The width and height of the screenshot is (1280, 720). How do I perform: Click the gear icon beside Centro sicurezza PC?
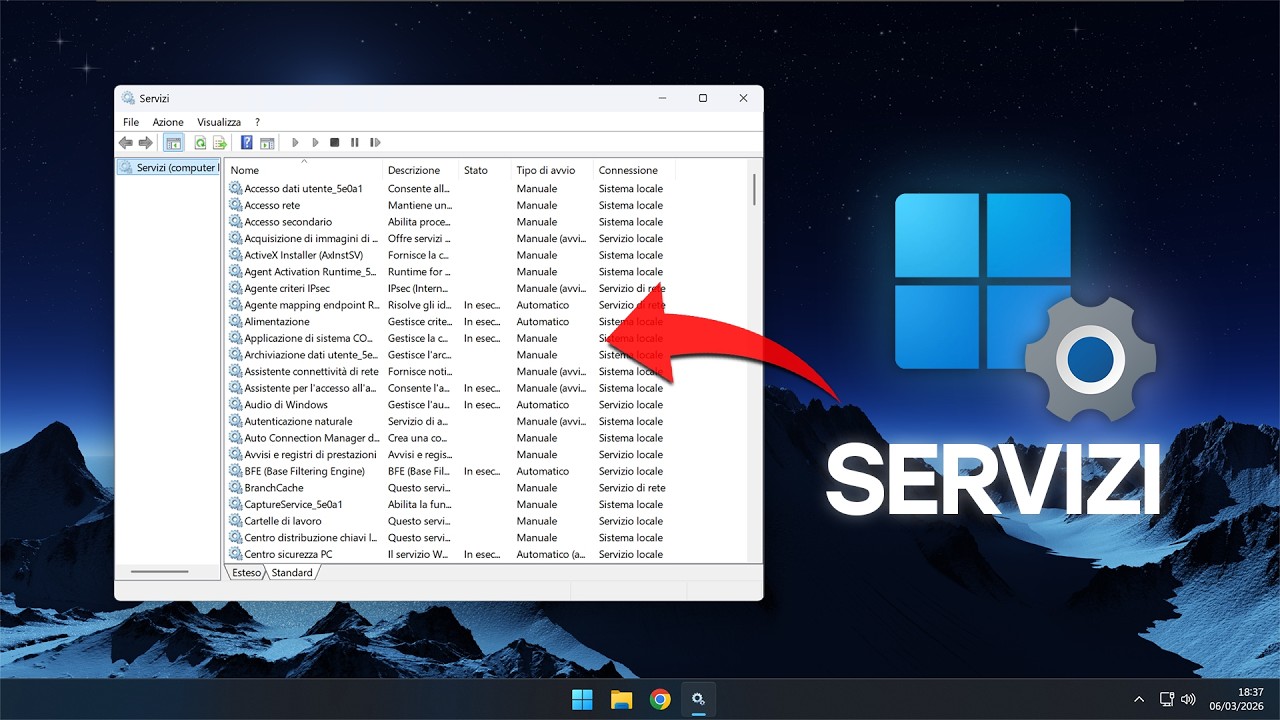click(x=236, y=554)
